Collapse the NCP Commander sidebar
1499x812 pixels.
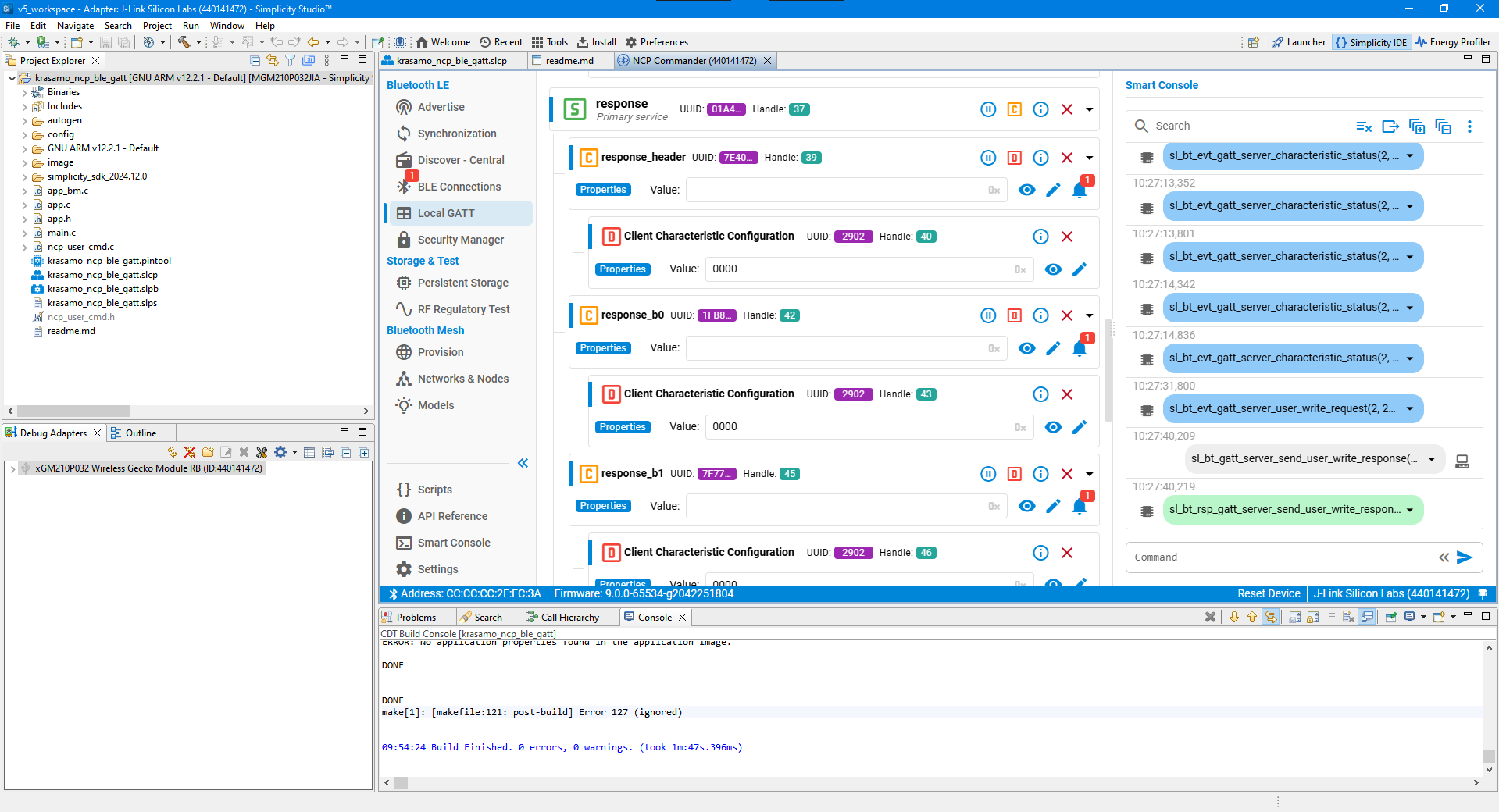(x=523, y=463)
